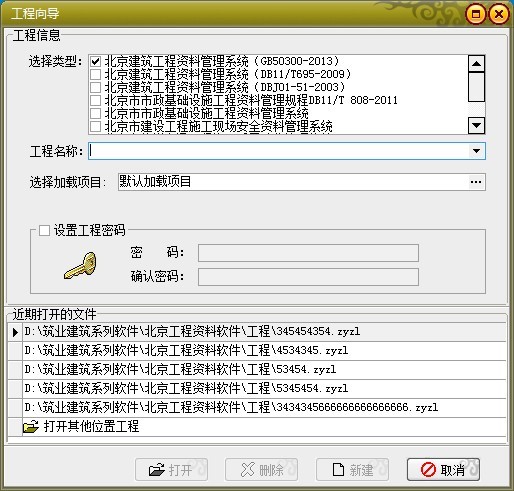Click the 取消 button
This screenshot has width=514, height=491.
443,470
